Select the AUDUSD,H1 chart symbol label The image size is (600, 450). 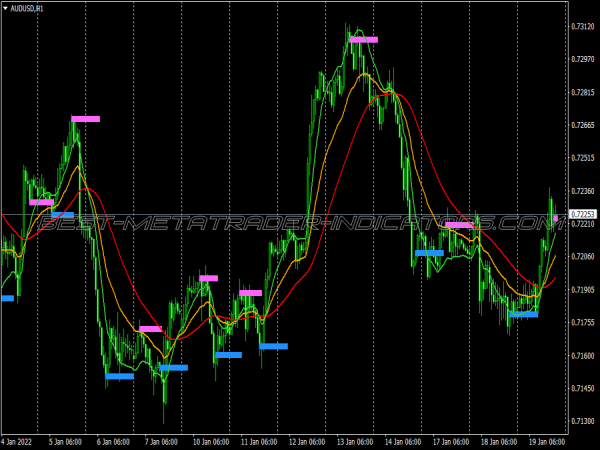pos(27,8)
